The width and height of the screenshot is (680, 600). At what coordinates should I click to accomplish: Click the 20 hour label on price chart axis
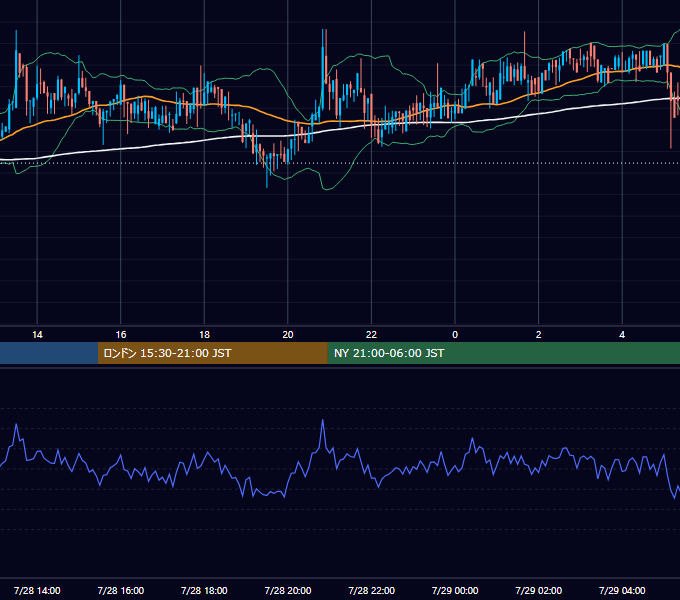pyautogui.click(x=288, y=335)
